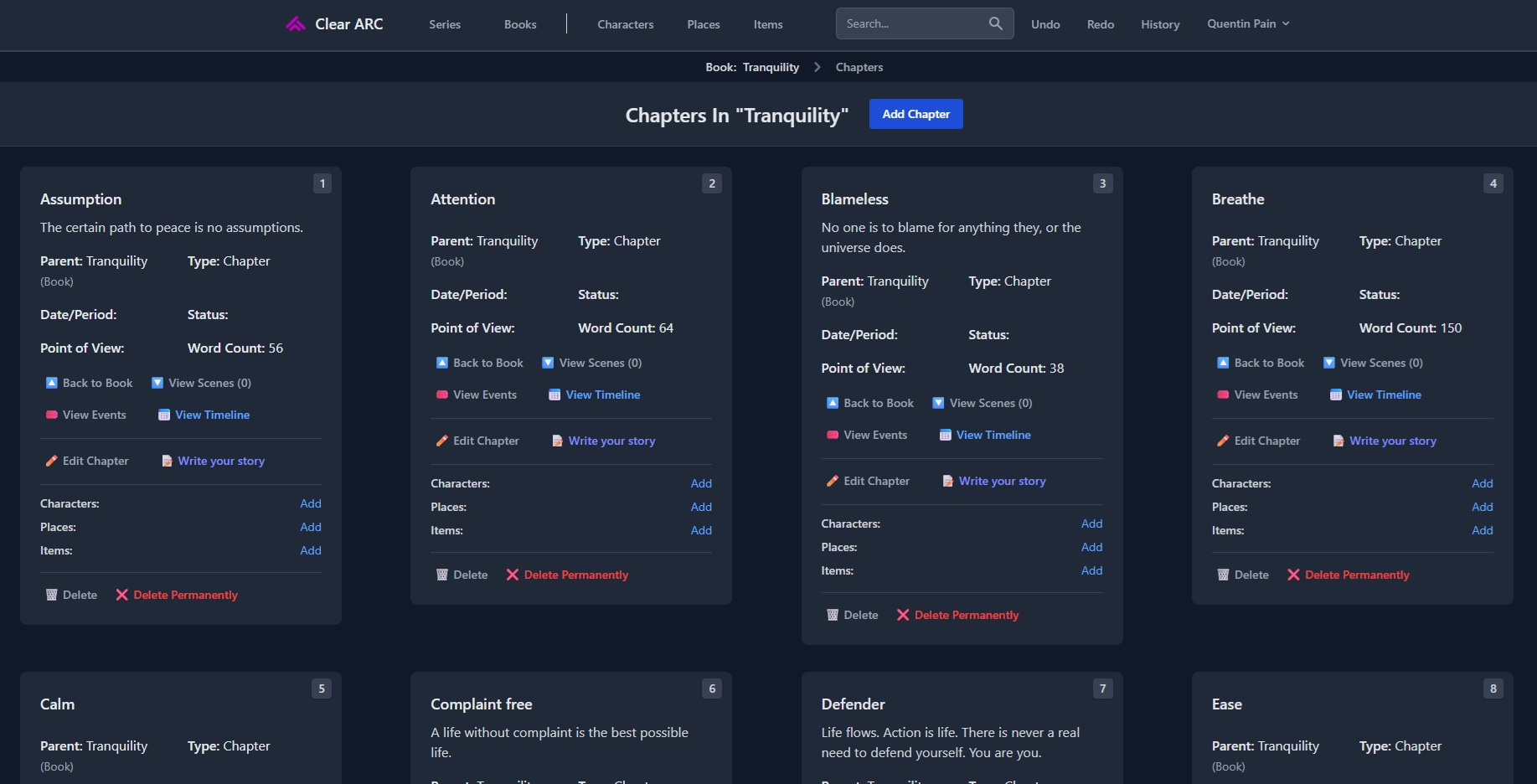Click Back to Book icon in Breathe card

[x=1223, y=363]
